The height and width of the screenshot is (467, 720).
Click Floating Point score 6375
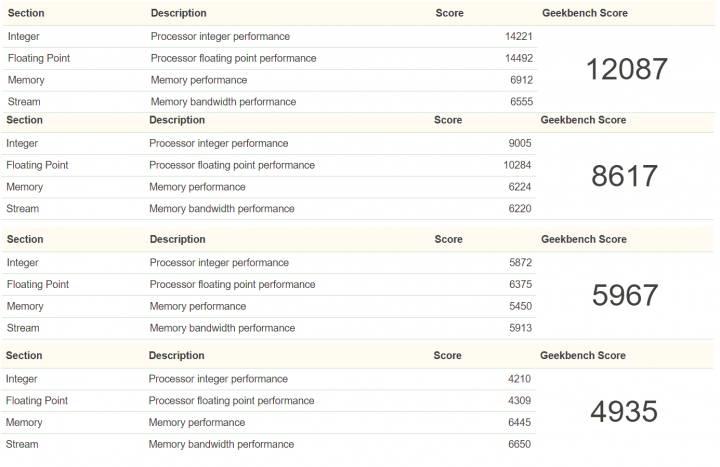(x=520, y=284)
